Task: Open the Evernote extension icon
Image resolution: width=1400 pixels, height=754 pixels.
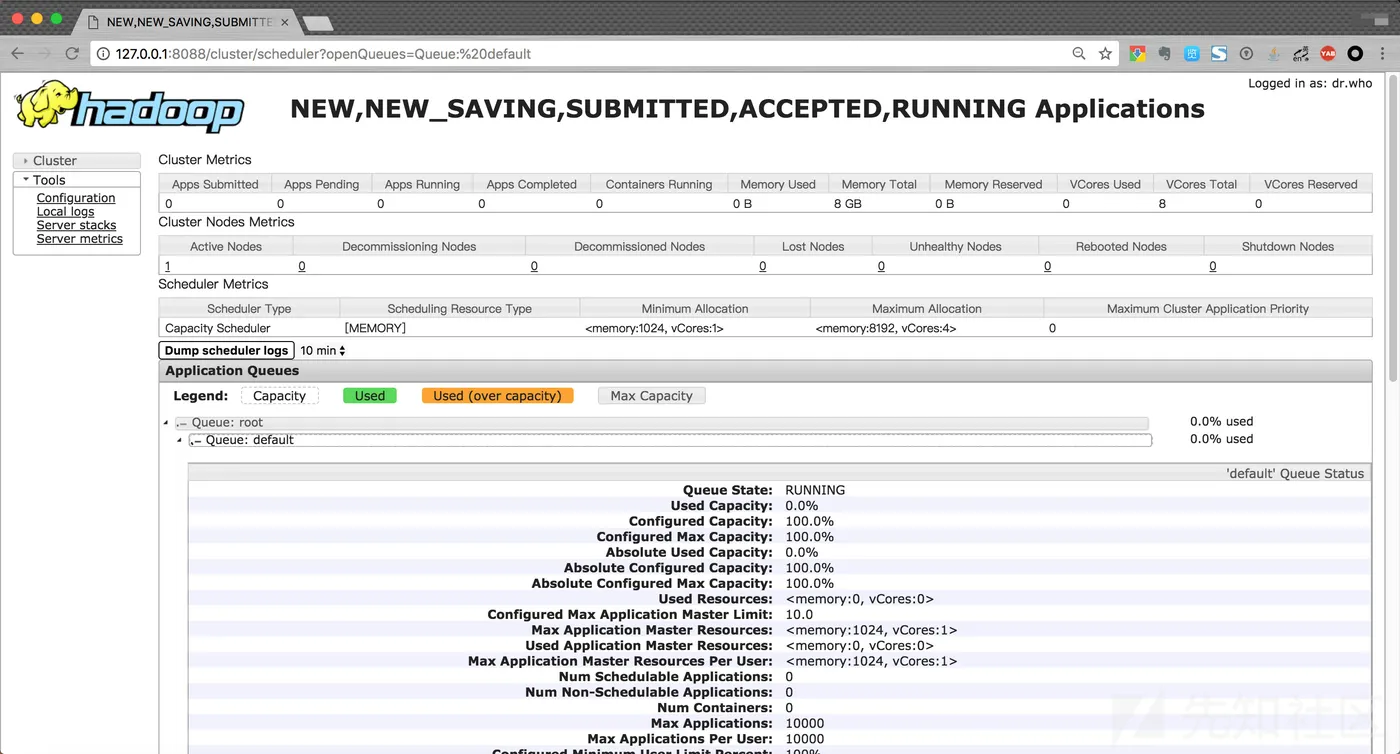Action: (1165, 54)
